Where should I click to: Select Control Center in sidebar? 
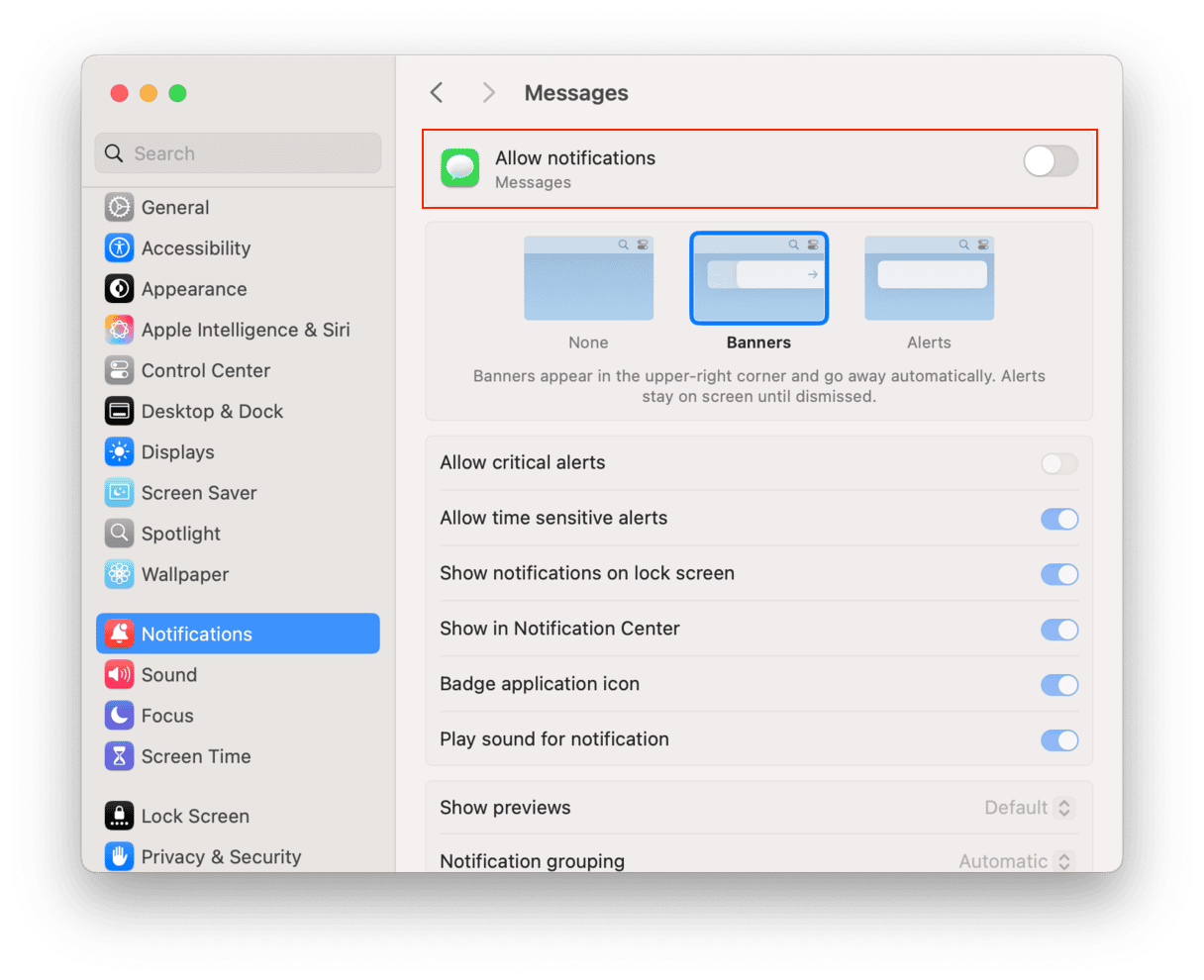pos(238,370)
